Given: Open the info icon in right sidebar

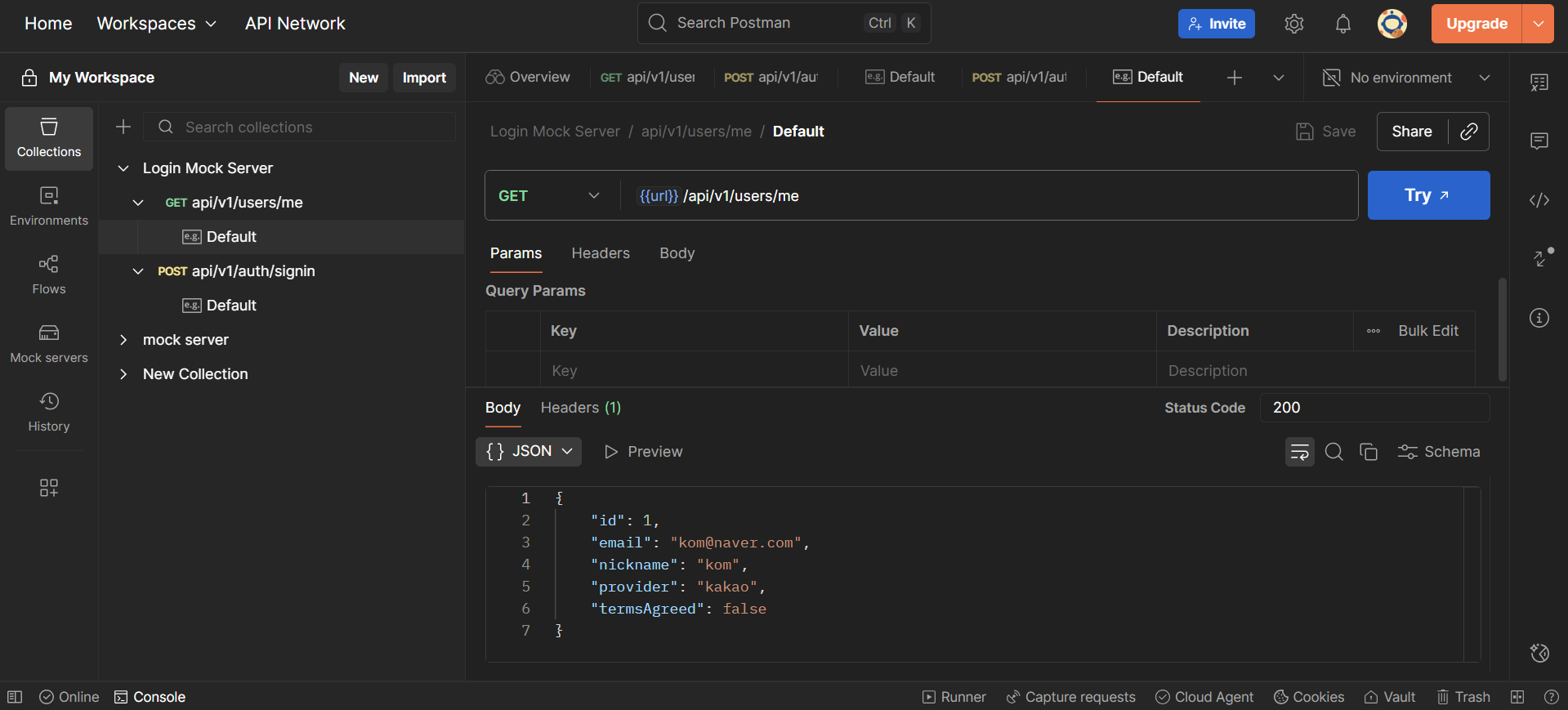Looking at the screenshot, I should pyautogui.click(x=1539, y=318).
